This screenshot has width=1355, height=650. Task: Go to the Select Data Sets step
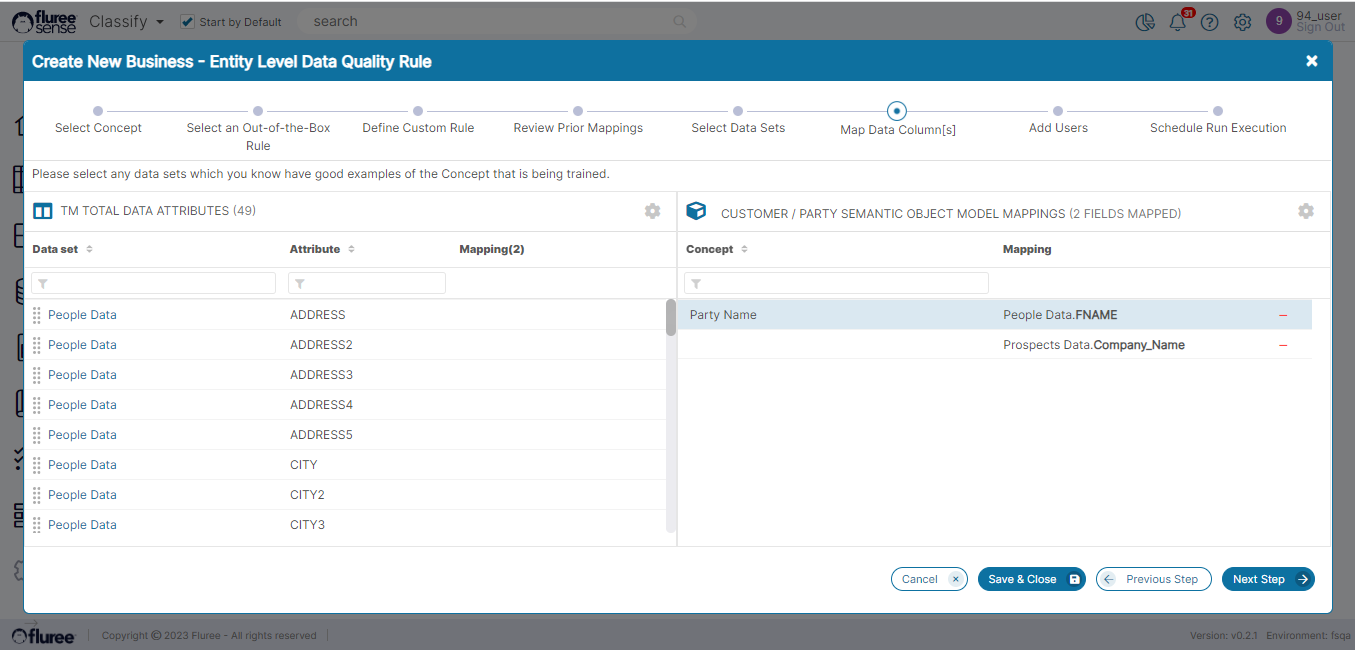click(737, 111)
